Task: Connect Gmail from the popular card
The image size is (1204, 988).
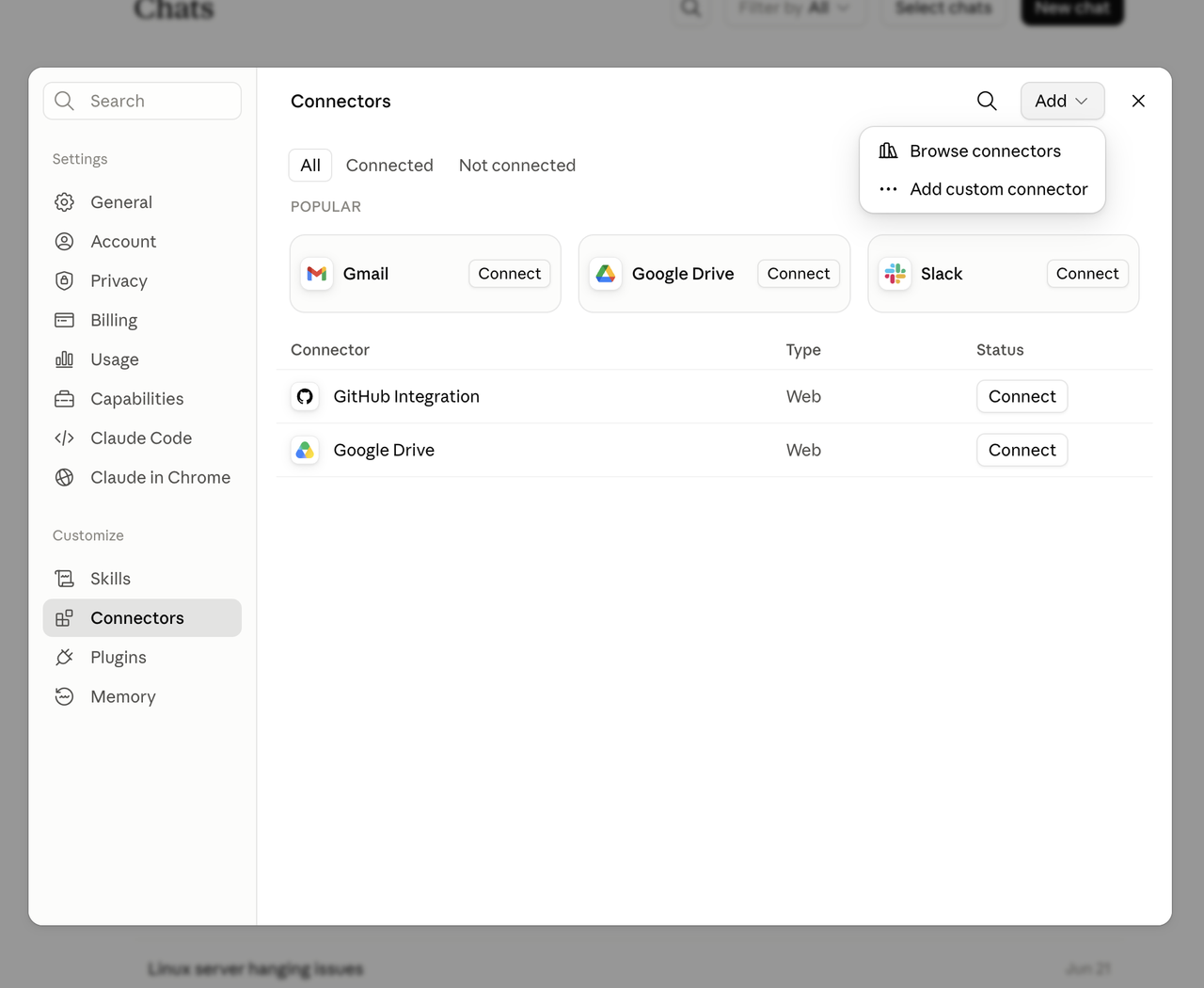Action: 510,274
